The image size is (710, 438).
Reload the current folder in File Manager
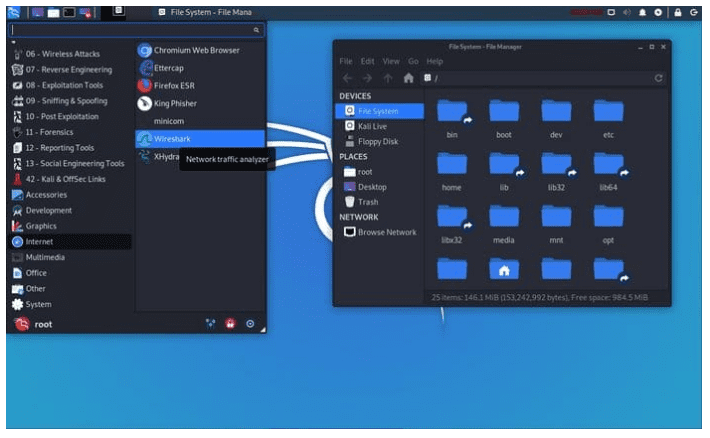[658, 78]
